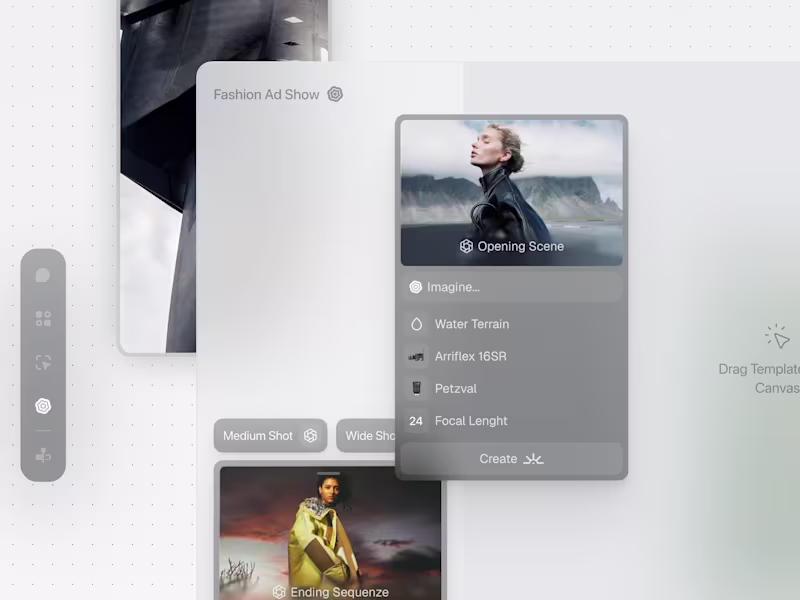Select the shapes grid tool in sidebar
Image resolution: width=800 pixels, height=600 pixels.
tap(43, 318)
